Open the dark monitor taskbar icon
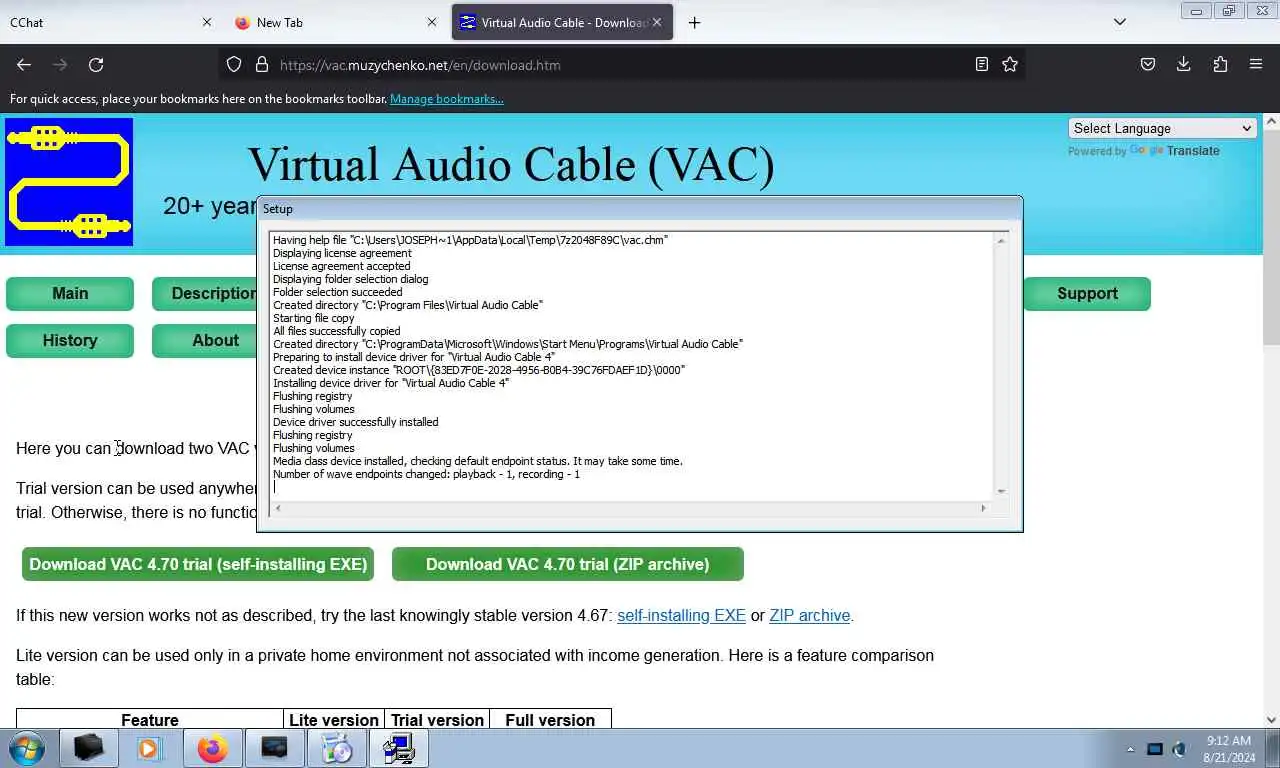1280x768 pixels. pyautogui.click(x=274, y=748)
